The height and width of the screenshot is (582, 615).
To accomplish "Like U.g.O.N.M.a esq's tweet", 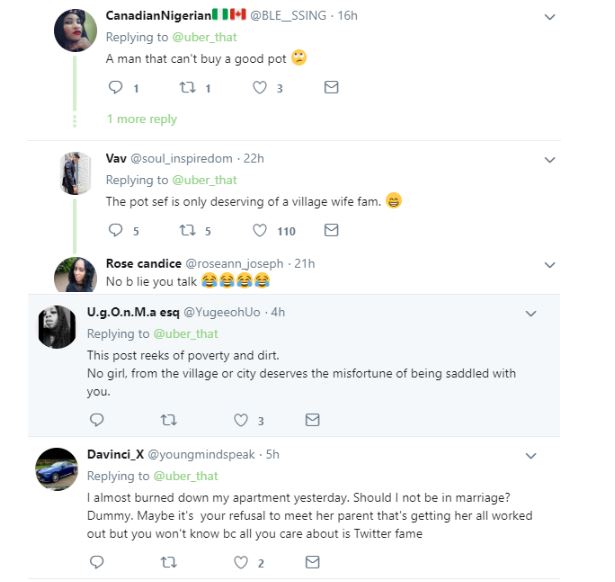I will point(240,420).
